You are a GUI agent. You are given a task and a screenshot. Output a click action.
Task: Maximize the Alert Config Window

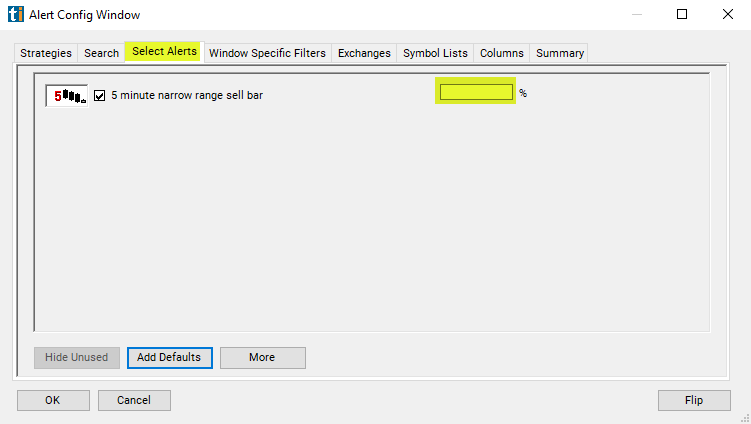coord(682,14)
